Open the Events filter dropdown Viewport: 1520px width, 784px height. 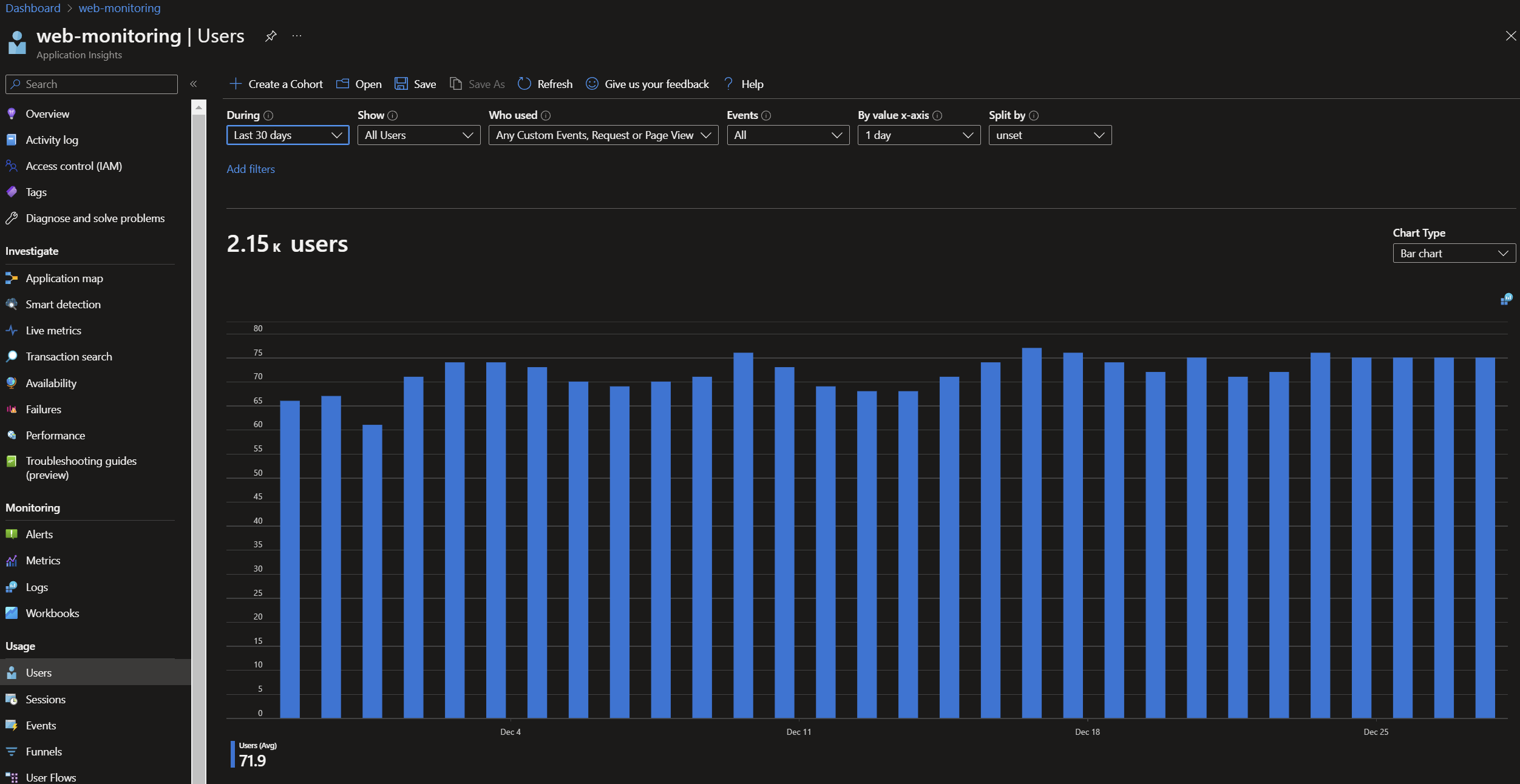point(787,135)
